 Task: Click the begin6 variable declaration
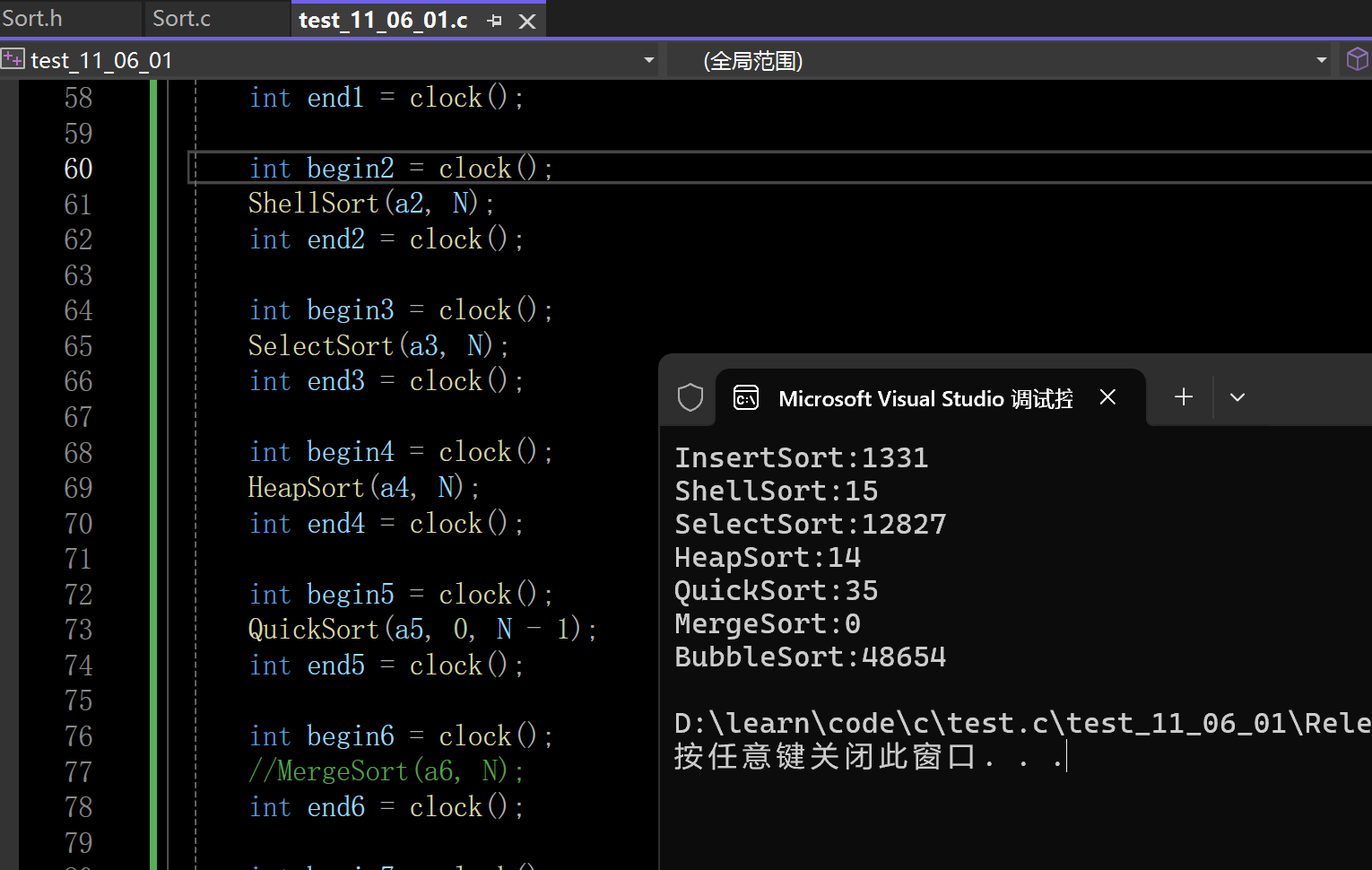[351, 736]
